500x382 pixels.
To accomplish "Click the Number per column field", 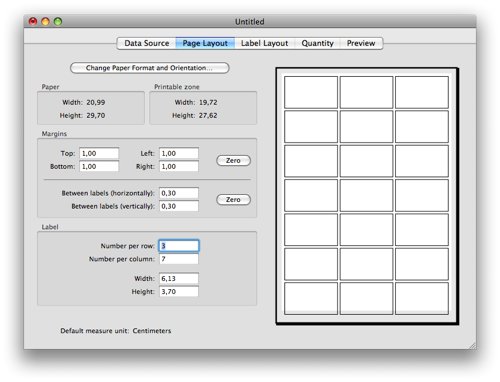I will [179, 259].
